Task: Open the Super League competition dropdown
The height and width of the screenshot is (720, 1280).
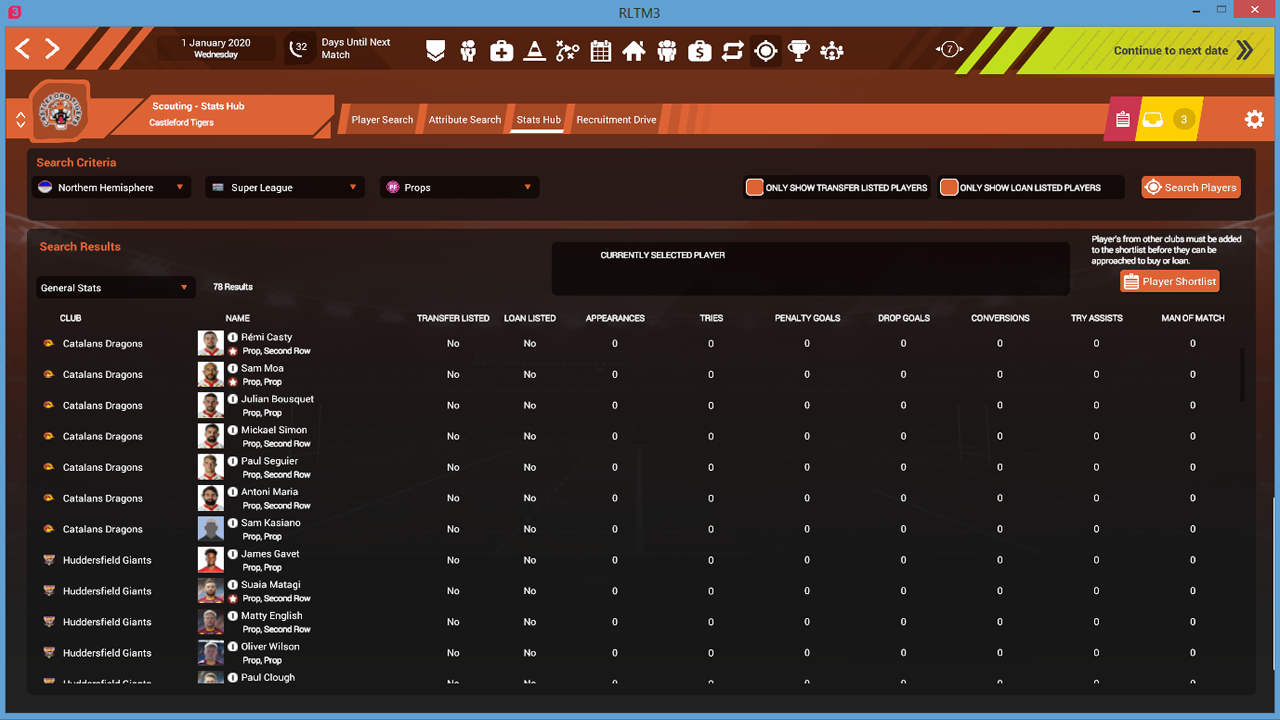Action: (285, 187)
